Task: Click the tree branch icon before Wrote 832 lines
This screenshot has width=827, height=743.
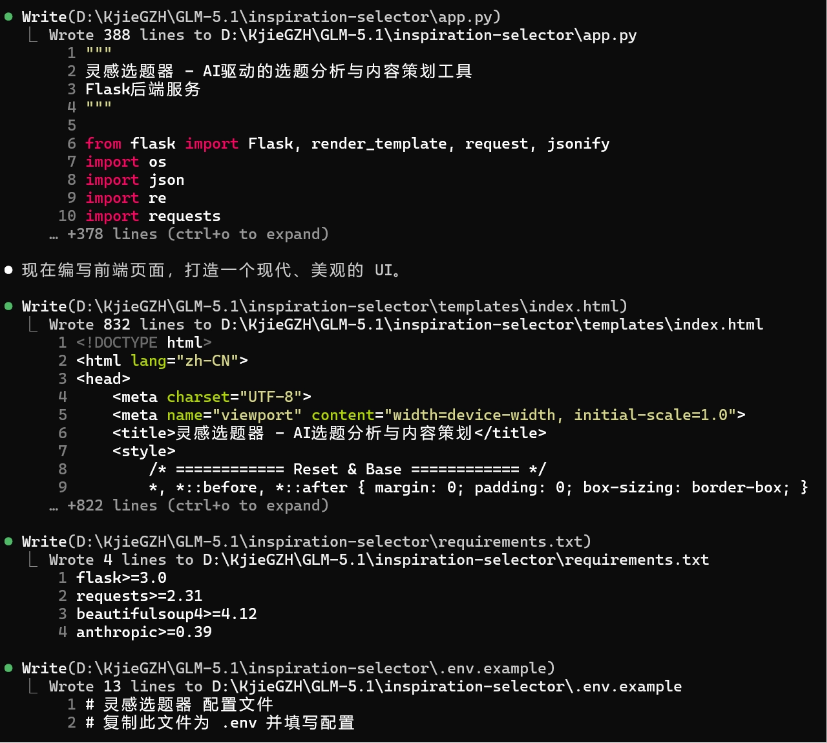Action: click(x=33, y=324)
